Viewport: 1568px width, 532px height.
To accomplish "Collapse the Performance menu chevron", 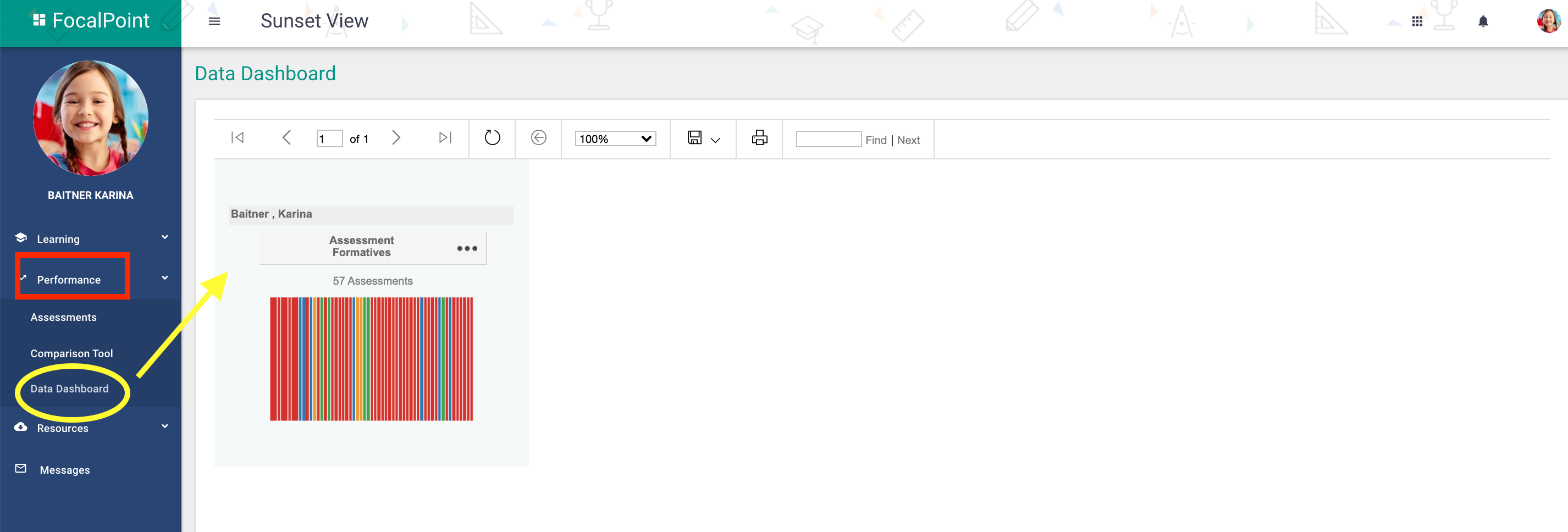I will (164, 278).
